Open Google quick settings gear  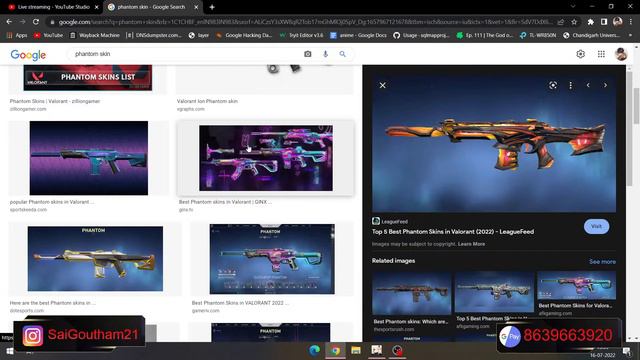click(x=580, y=54)
